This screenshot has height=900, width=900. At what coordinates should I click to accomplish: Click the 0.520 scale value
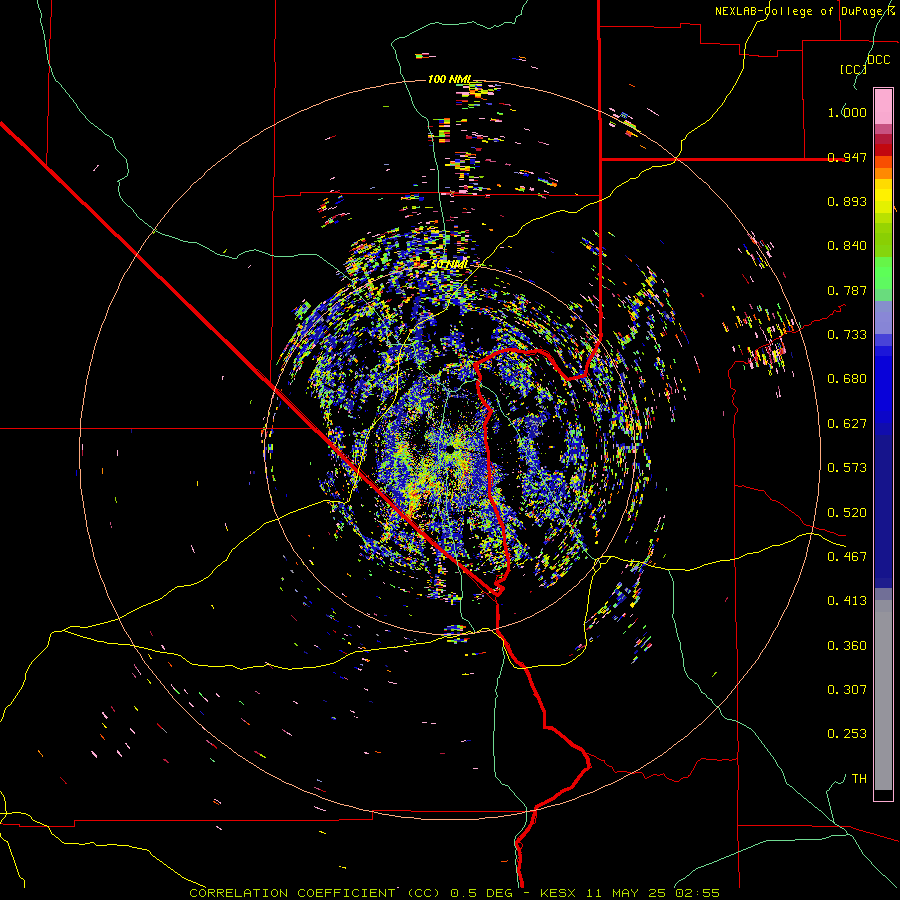point(847,513)
